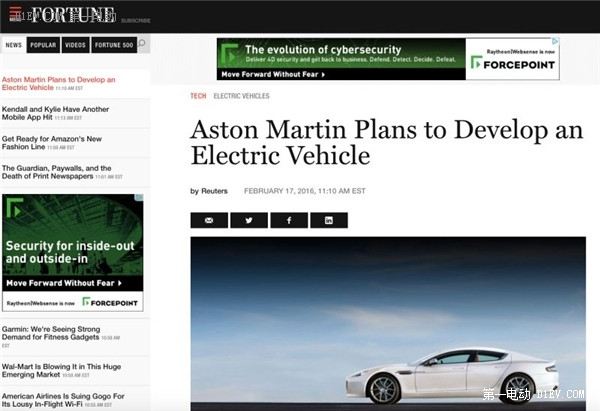Open American Airlines suing Gogo story
The width and height of the screenshot is (600, 411).
[63, 400]
